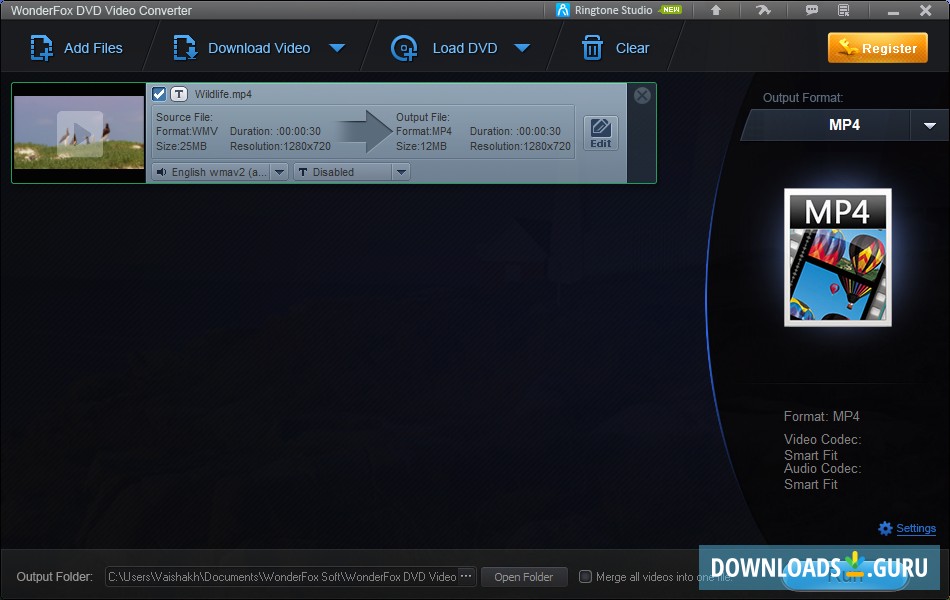
Task: Open the Edit tool for Wildlife.mp4
Action: tap(600, 133)
